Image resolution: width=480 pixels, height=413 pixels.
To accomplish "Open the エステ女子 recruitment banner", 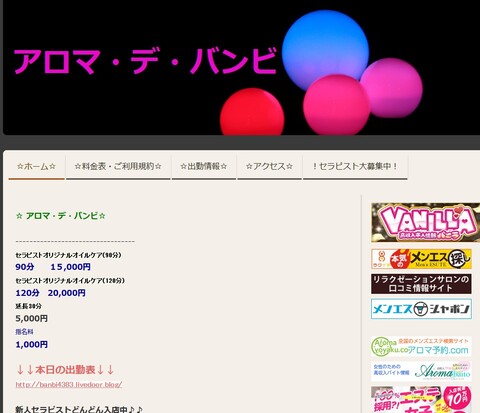I will coord(421,399).
